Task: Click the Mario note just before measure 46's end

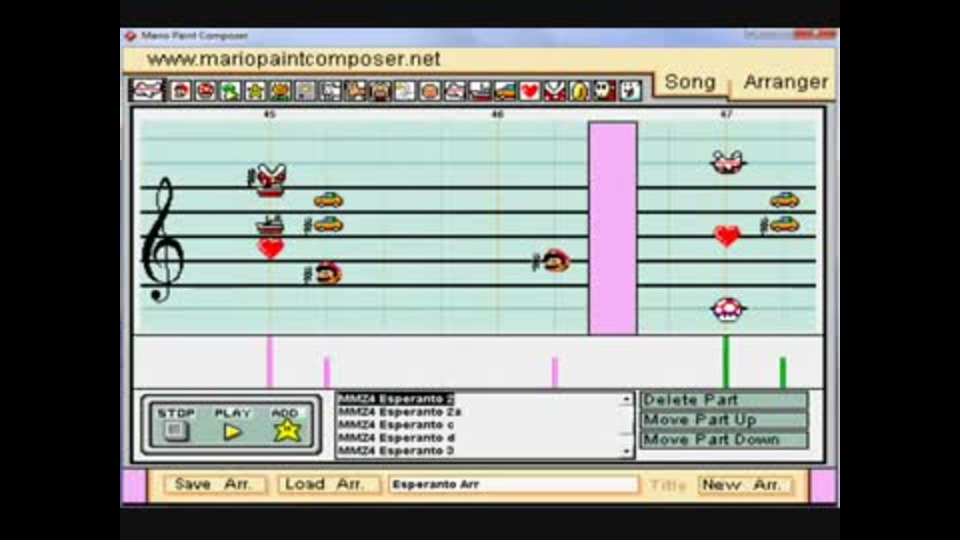Action: click(x=555, y=261)
